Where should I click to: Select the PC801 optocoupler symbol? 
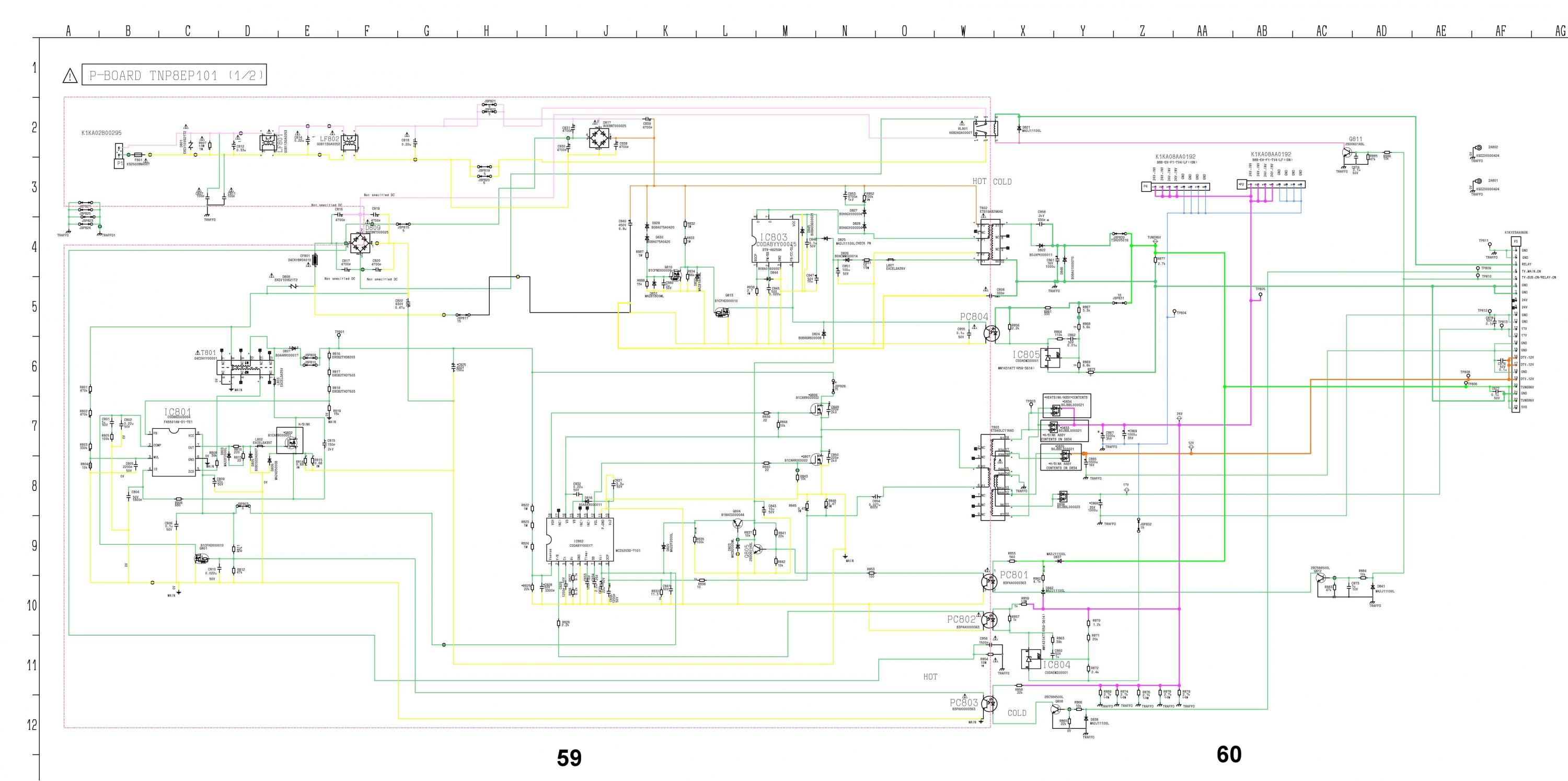[x=988, y=581]
